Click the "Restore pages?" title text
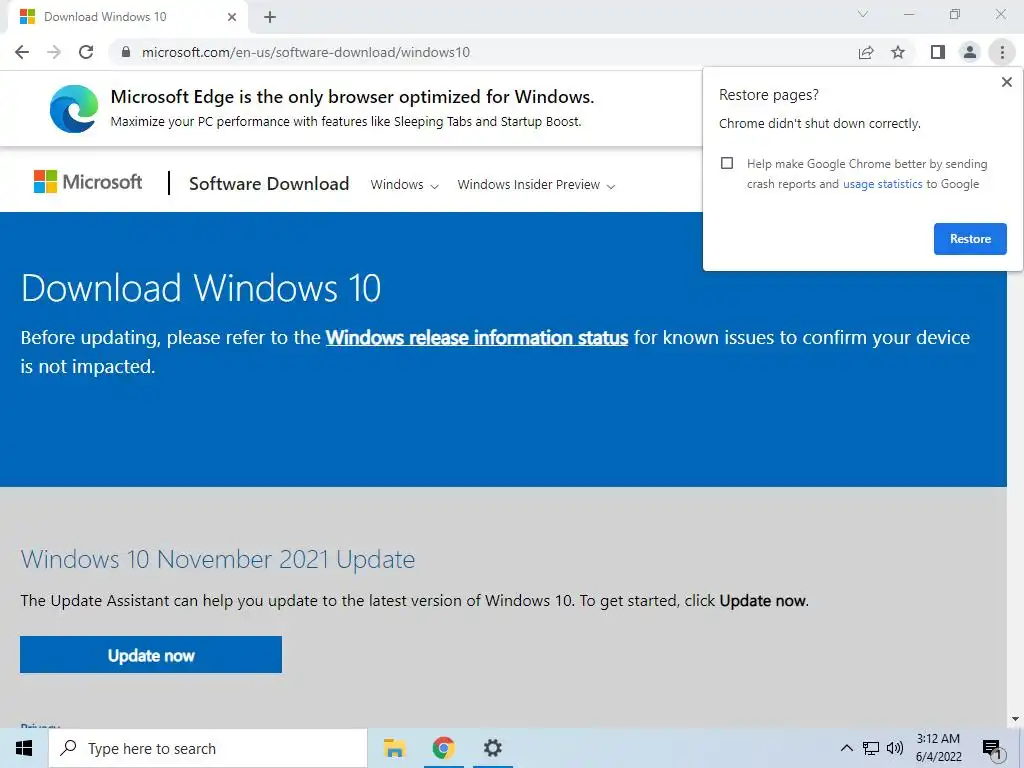 pyautogui.click(x=769, y=95)
